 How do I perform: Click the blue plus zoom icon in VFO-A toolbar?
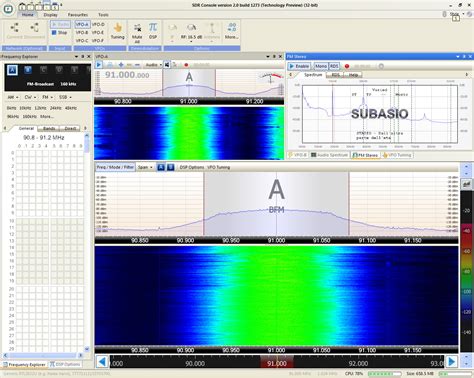point(121,65)
